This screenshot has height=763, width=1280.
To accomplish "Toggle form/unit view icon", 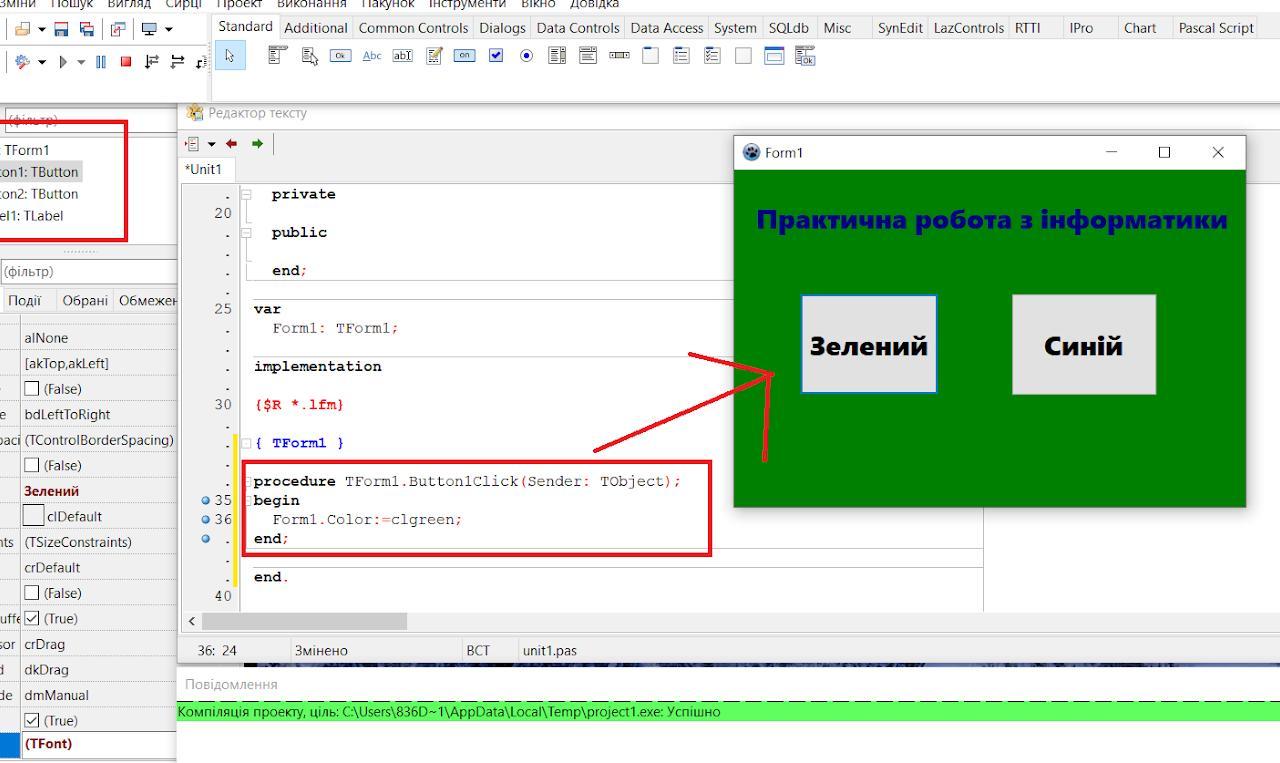I will (x=118, y=30).
